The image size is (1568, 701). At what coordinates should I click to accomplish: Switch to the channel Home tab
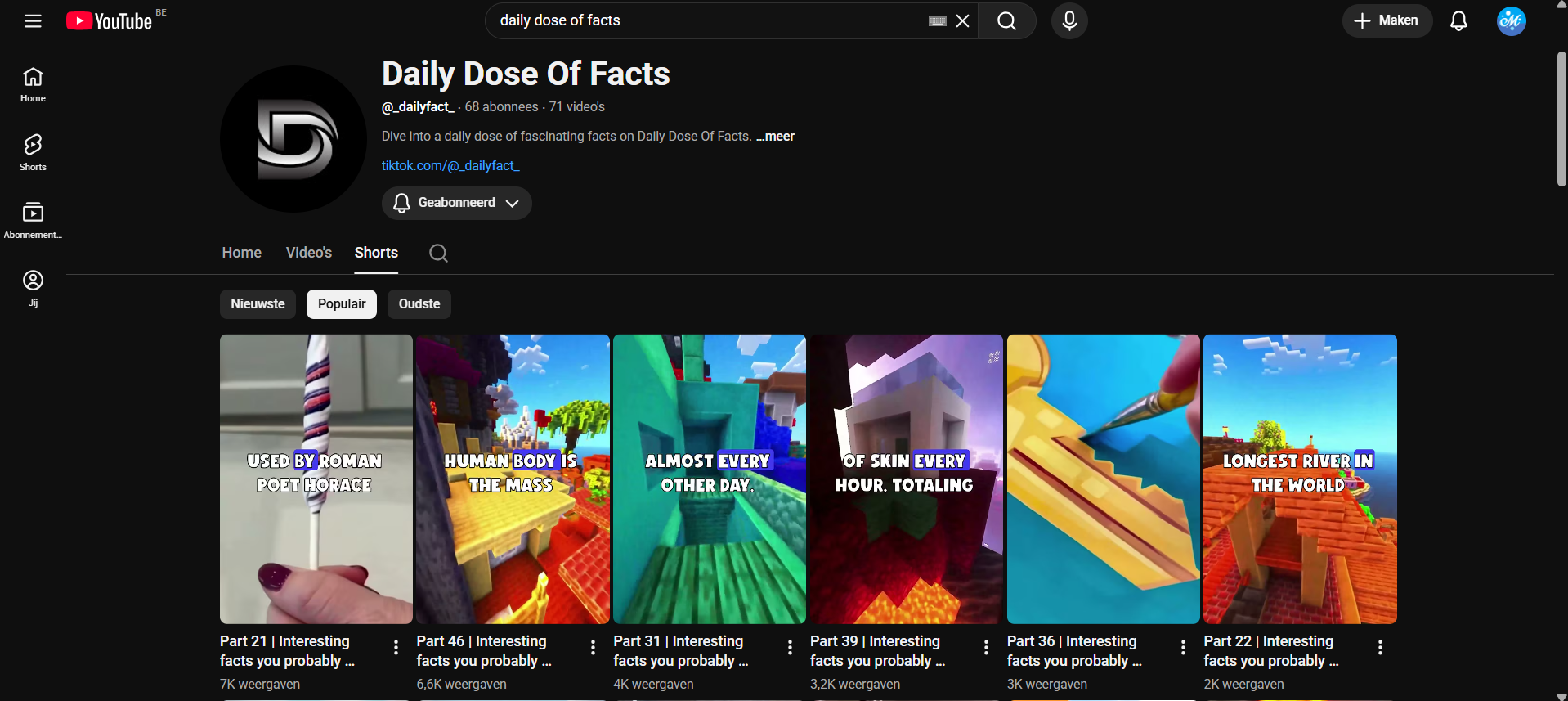pos(241,253)
